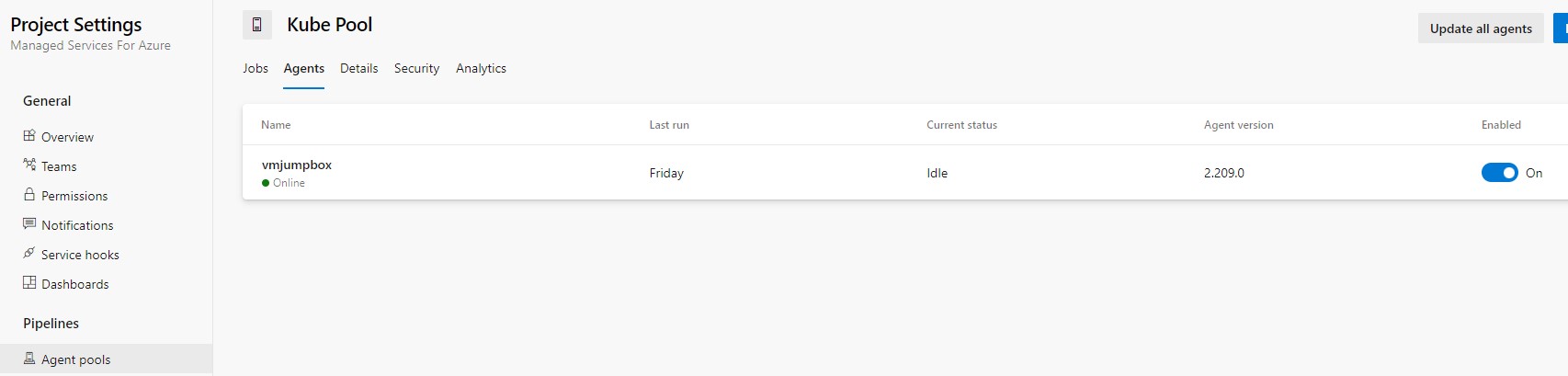Click the Notifications chat icon

tap(29, 224)
